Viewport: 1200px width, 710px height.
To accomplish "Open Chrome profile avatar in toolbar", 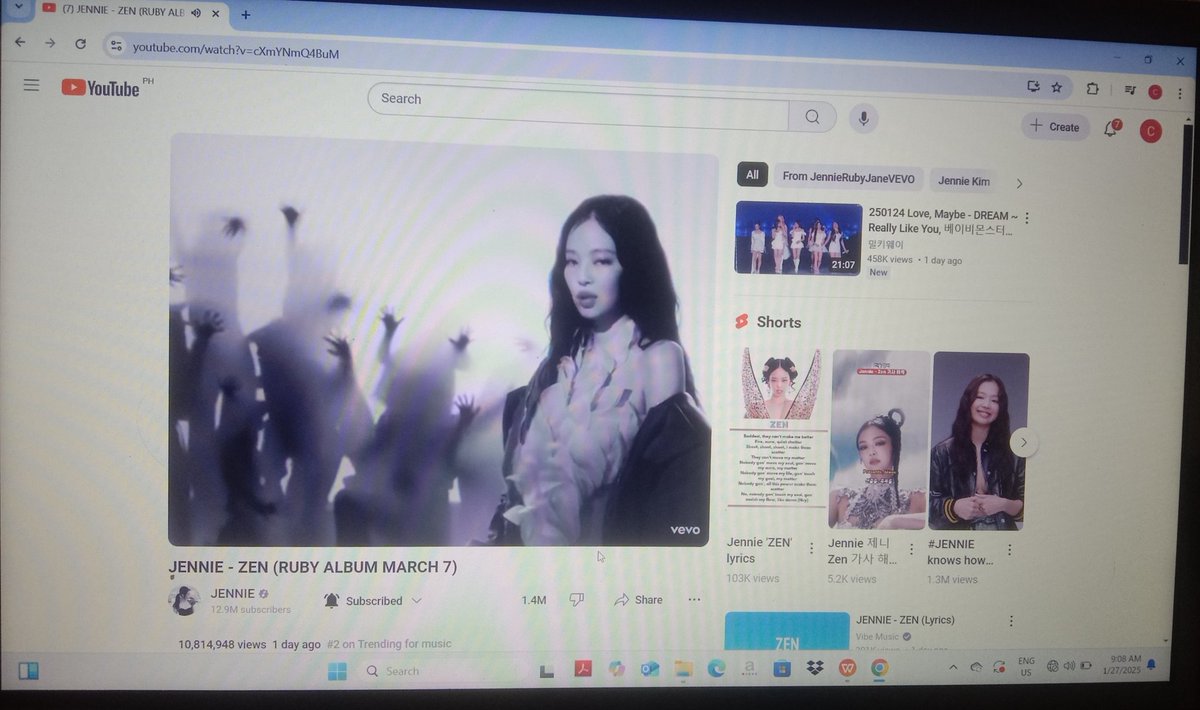I will point(1155,91).
